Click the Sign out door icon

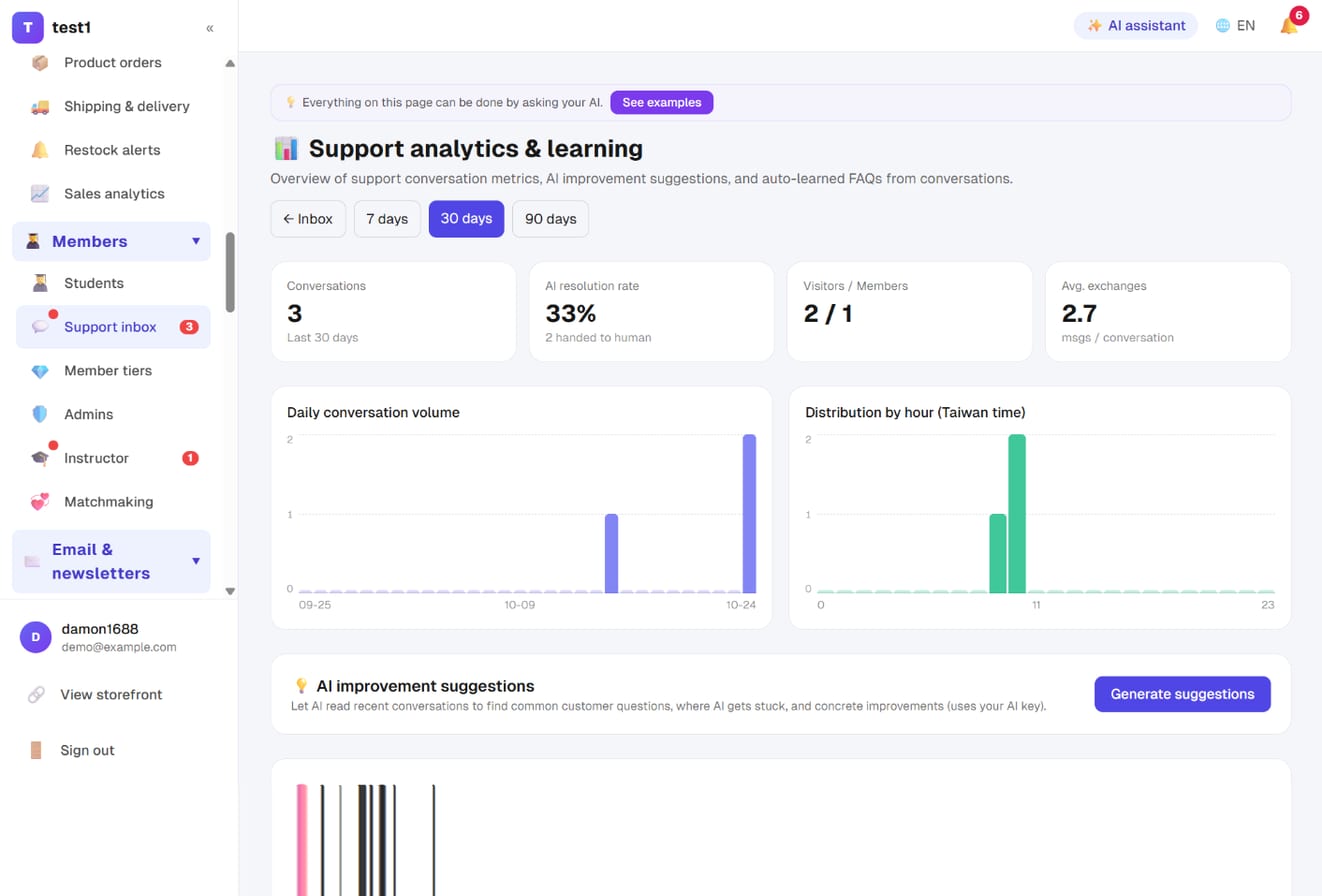pos(36,751)
